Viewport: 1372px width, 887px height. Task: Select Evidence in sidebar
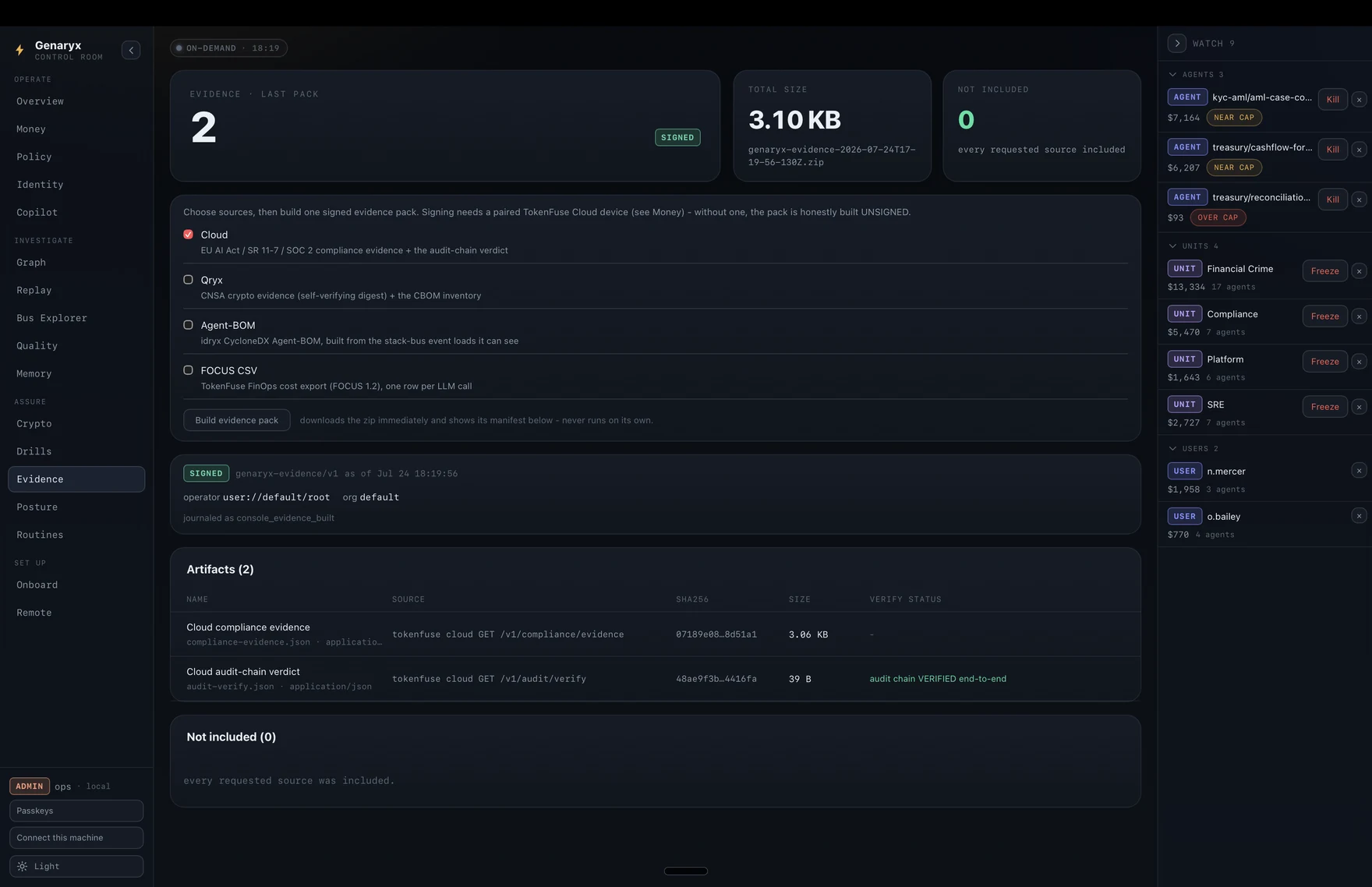[x=76, y=479]
